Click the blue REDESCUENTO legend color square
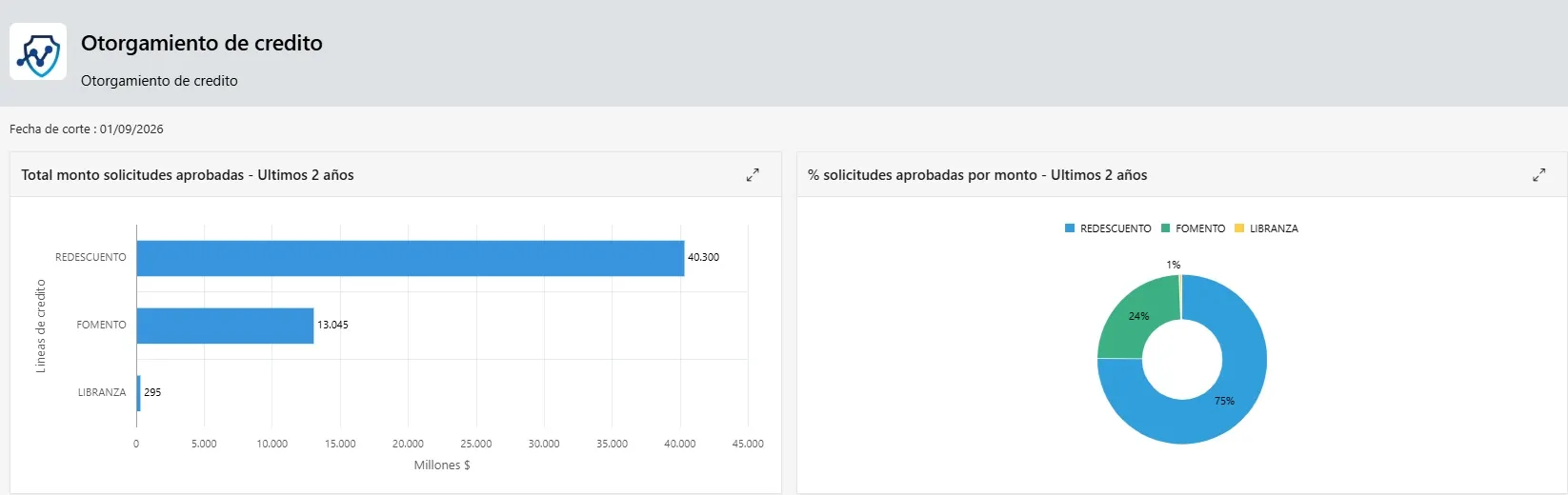The width and height of the screenshot is (1568, 495). pyautogui.click(x=1070, y=228)
